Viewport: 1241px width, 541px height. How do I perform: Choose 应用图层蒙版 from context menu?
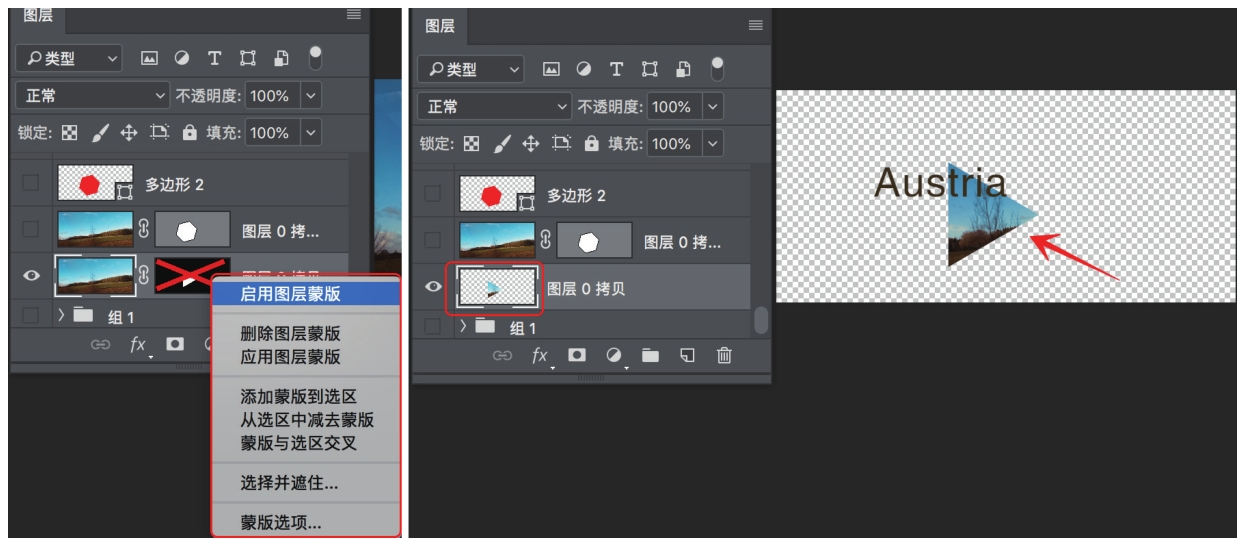tap(305, 356)
